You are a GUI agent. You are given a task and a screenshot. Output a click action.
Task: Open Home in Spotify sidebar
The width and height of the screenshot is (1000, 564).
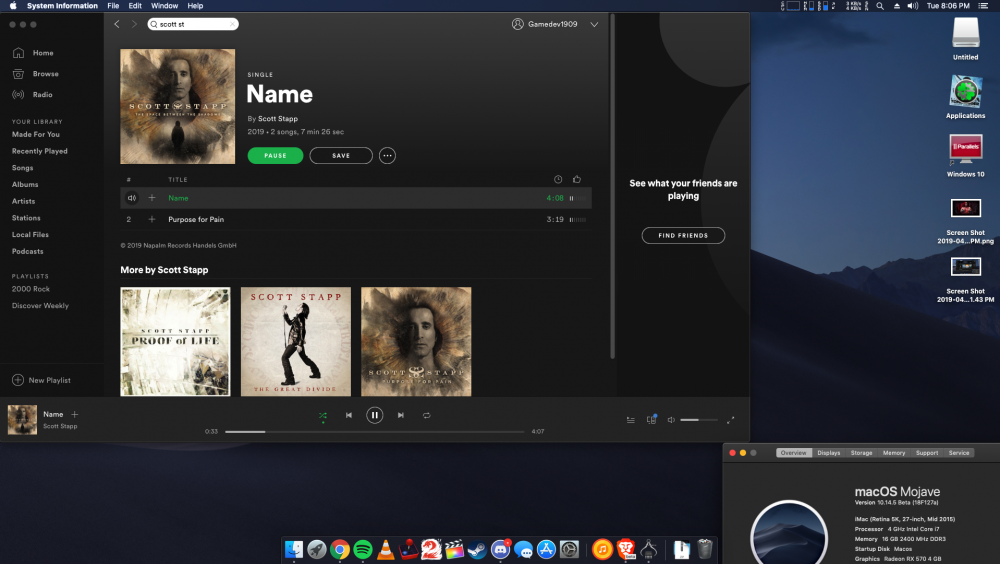pos(33,53)
